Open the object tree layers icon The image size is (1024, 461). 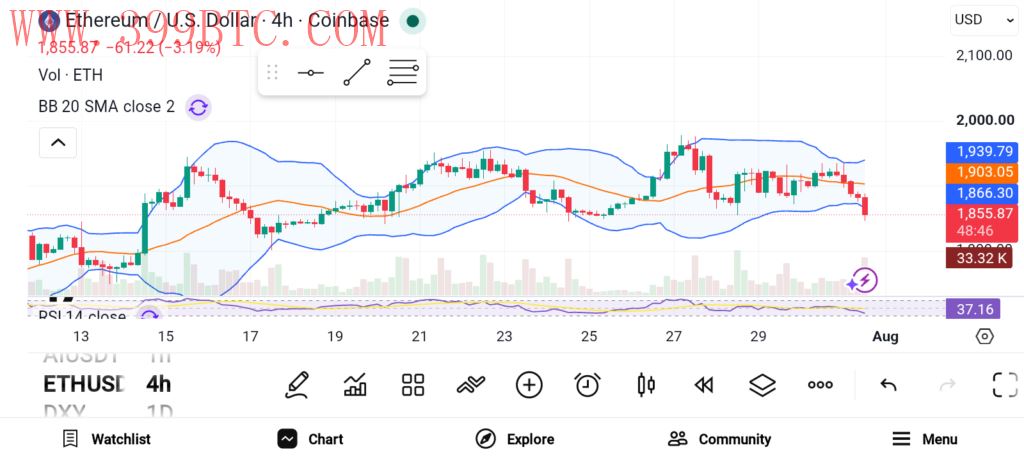pyautogui.click(x=761, y=385)
